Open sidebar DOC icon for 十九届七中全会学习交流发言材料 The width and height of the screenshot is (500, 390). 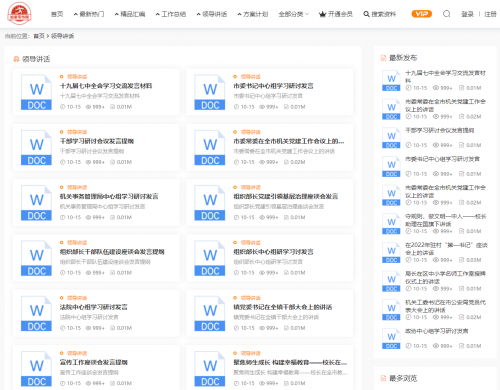391,81
